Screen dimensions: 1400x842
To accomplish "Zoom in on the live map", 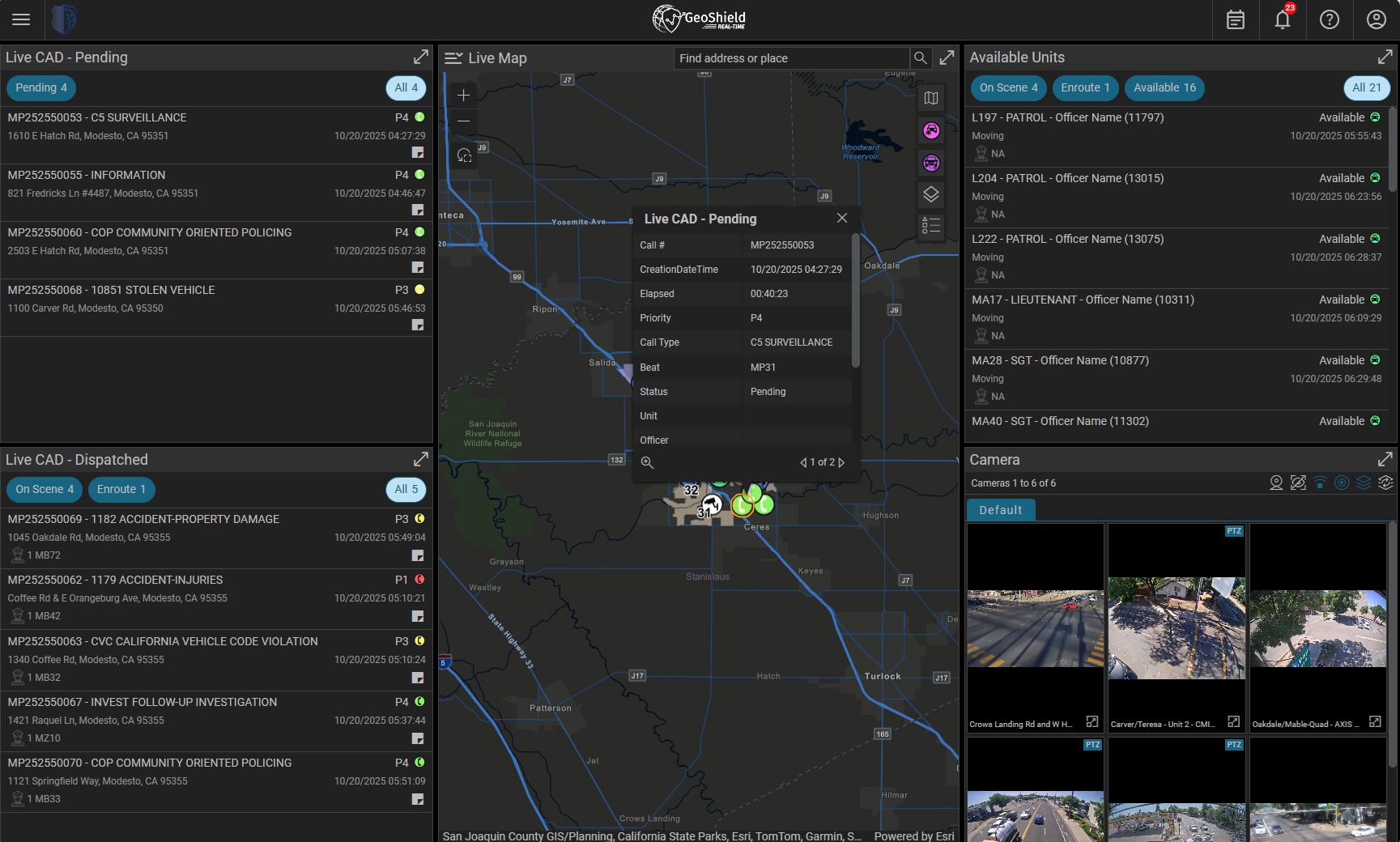I will (x=463, y=96).
